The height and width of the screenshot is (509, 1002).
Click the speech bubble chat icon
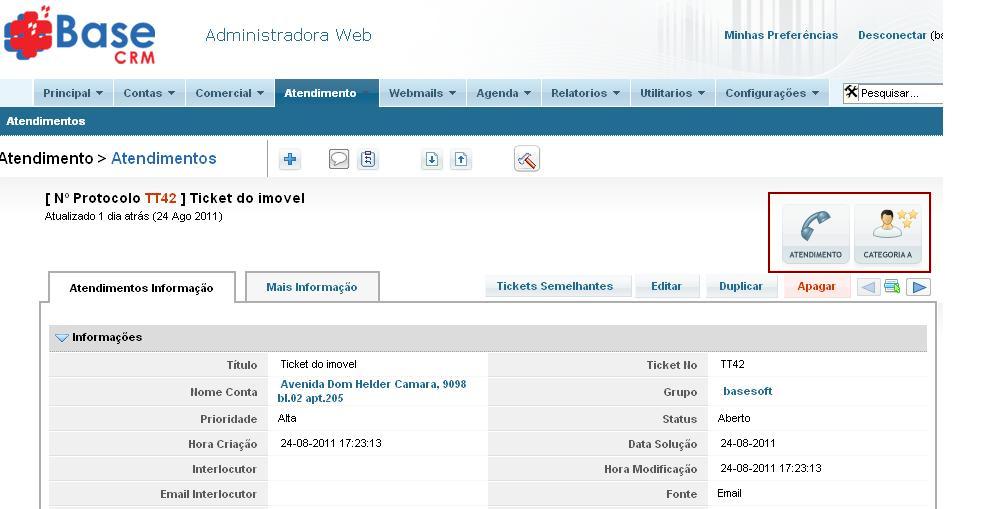pos(339,159)
